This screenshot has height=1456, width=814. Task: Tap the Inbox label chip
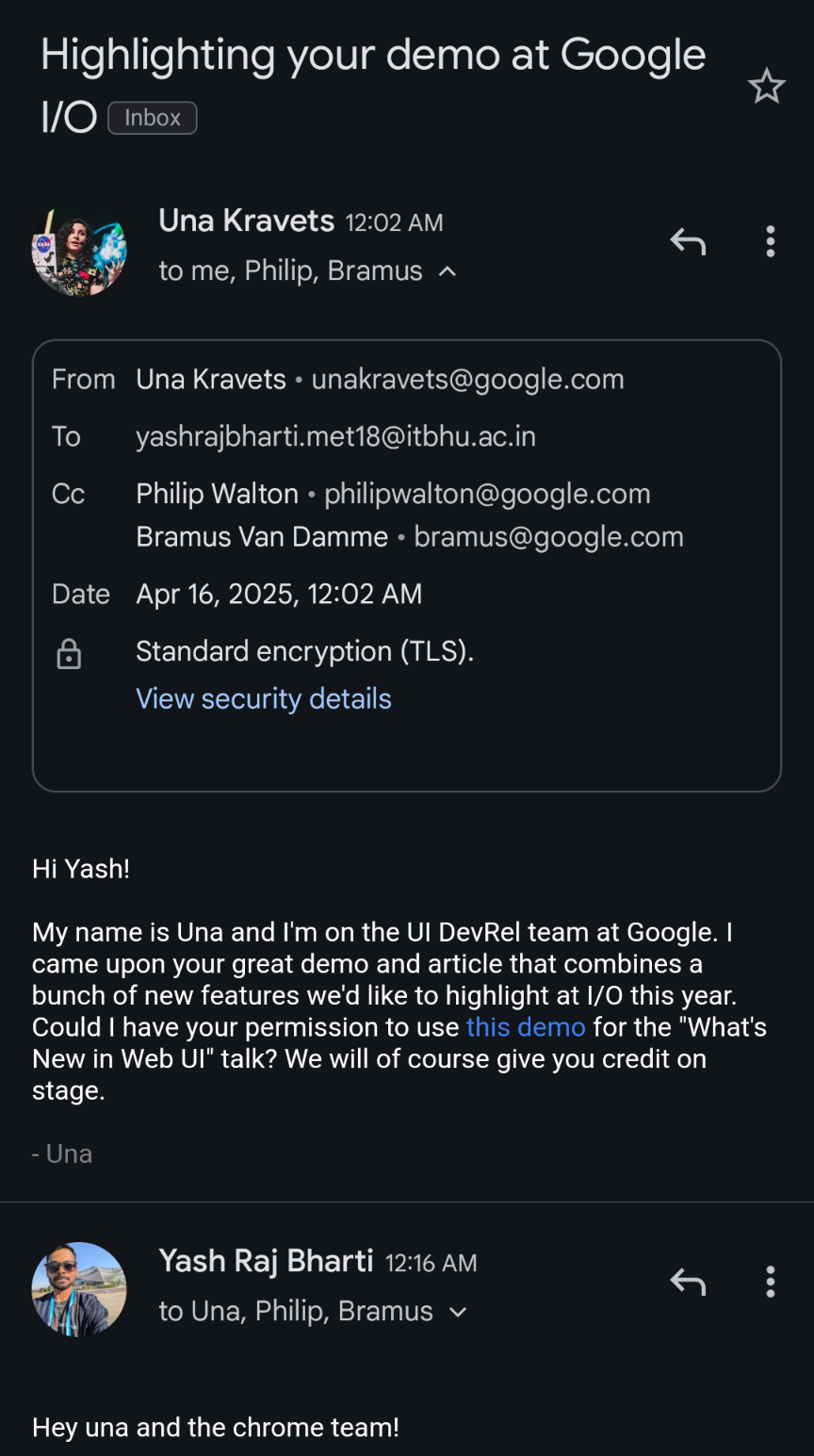[x=153, y=118]
